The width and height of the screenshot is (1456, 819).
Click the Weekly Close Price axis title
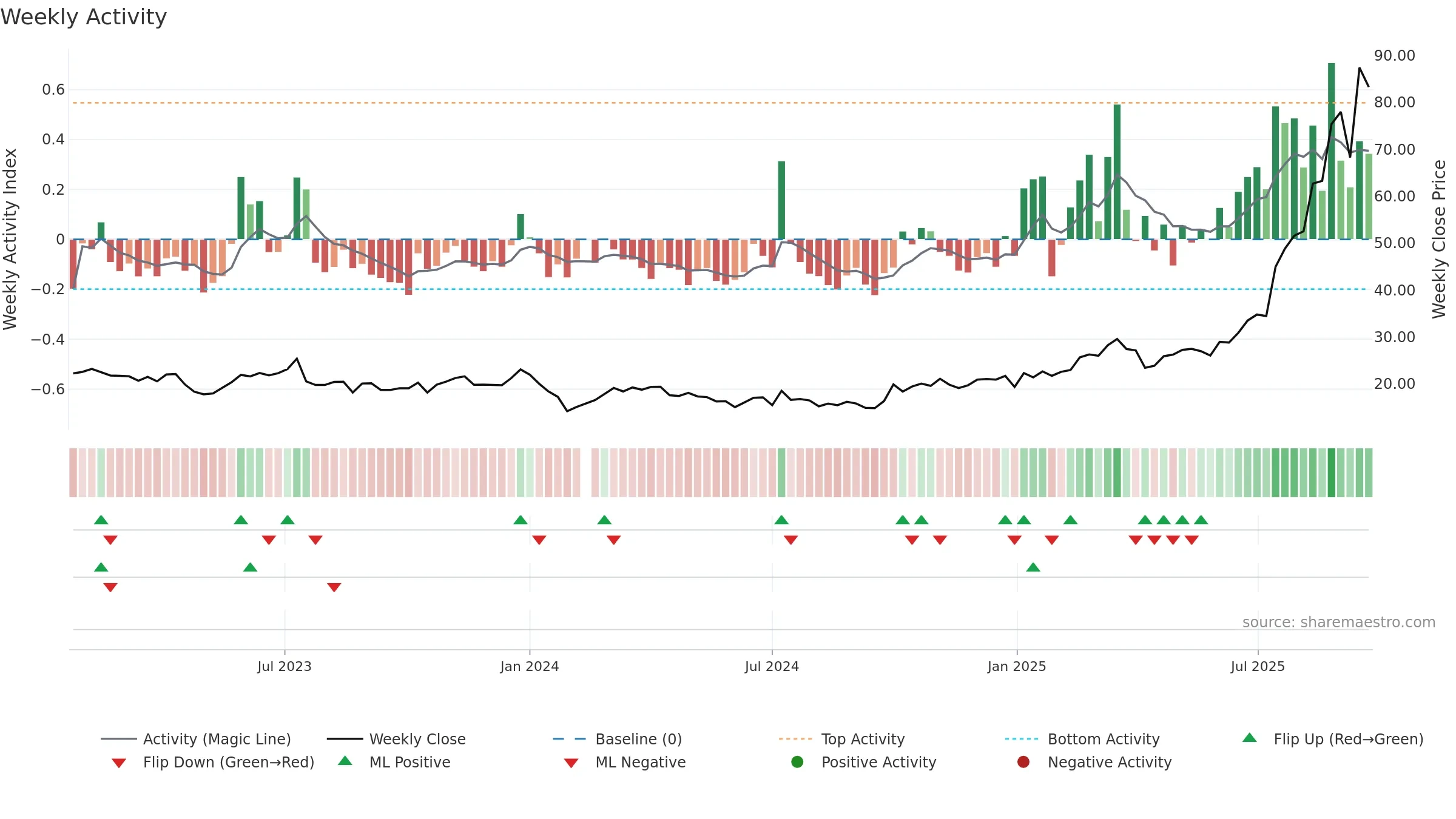pos(1439,239)
